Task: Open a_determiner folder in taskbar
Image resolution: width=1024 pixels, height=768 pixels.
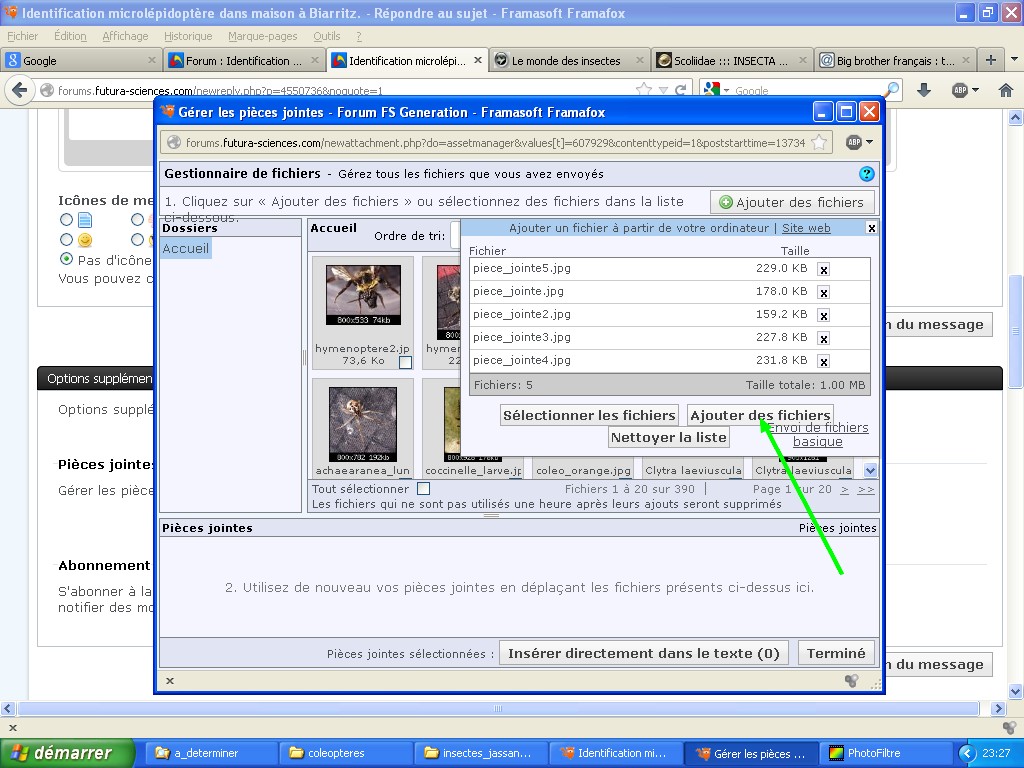Action: coord(212,753)
